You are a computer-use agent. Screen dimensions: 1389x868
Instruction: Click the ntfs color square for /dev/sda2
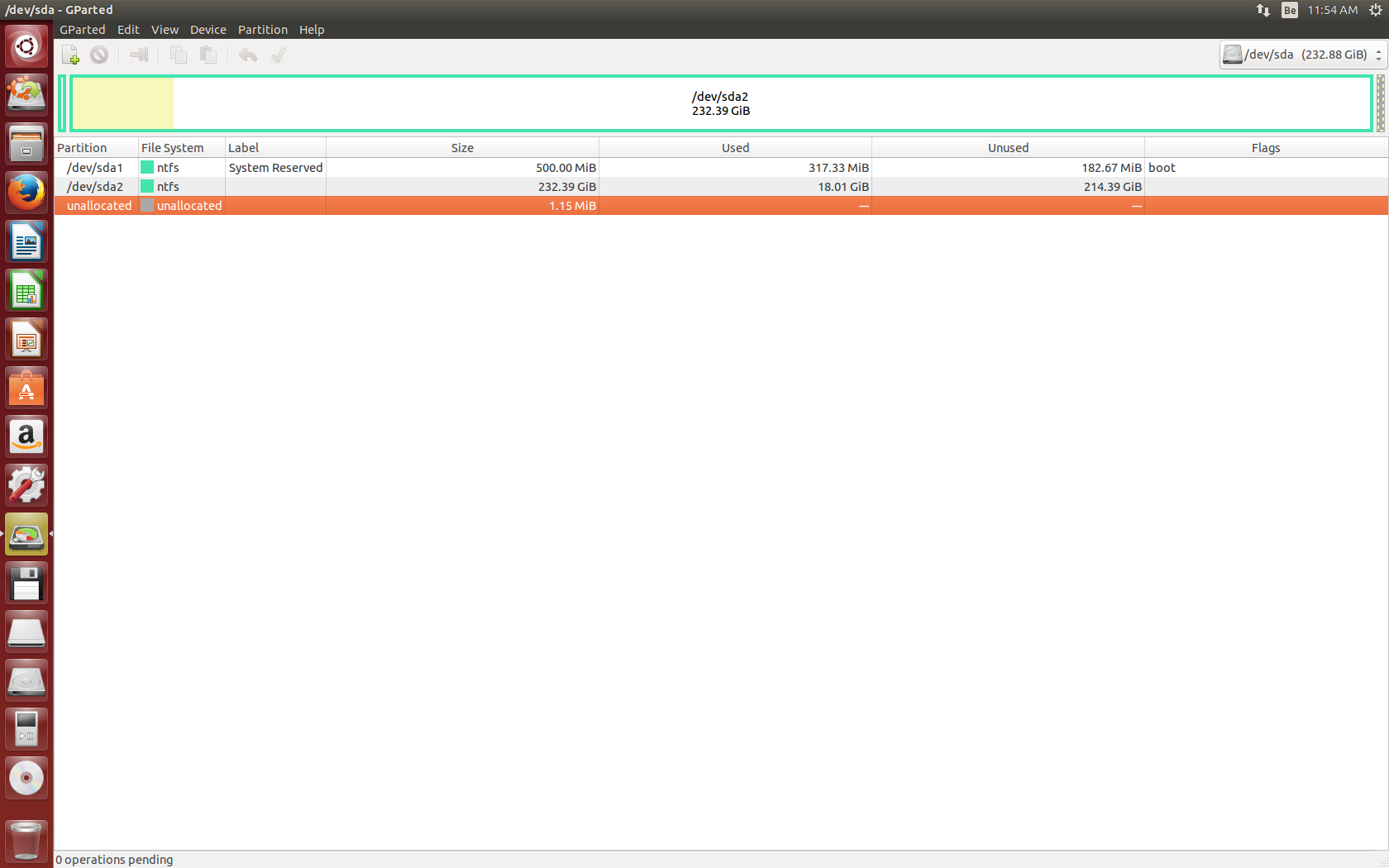pos(147,187)
